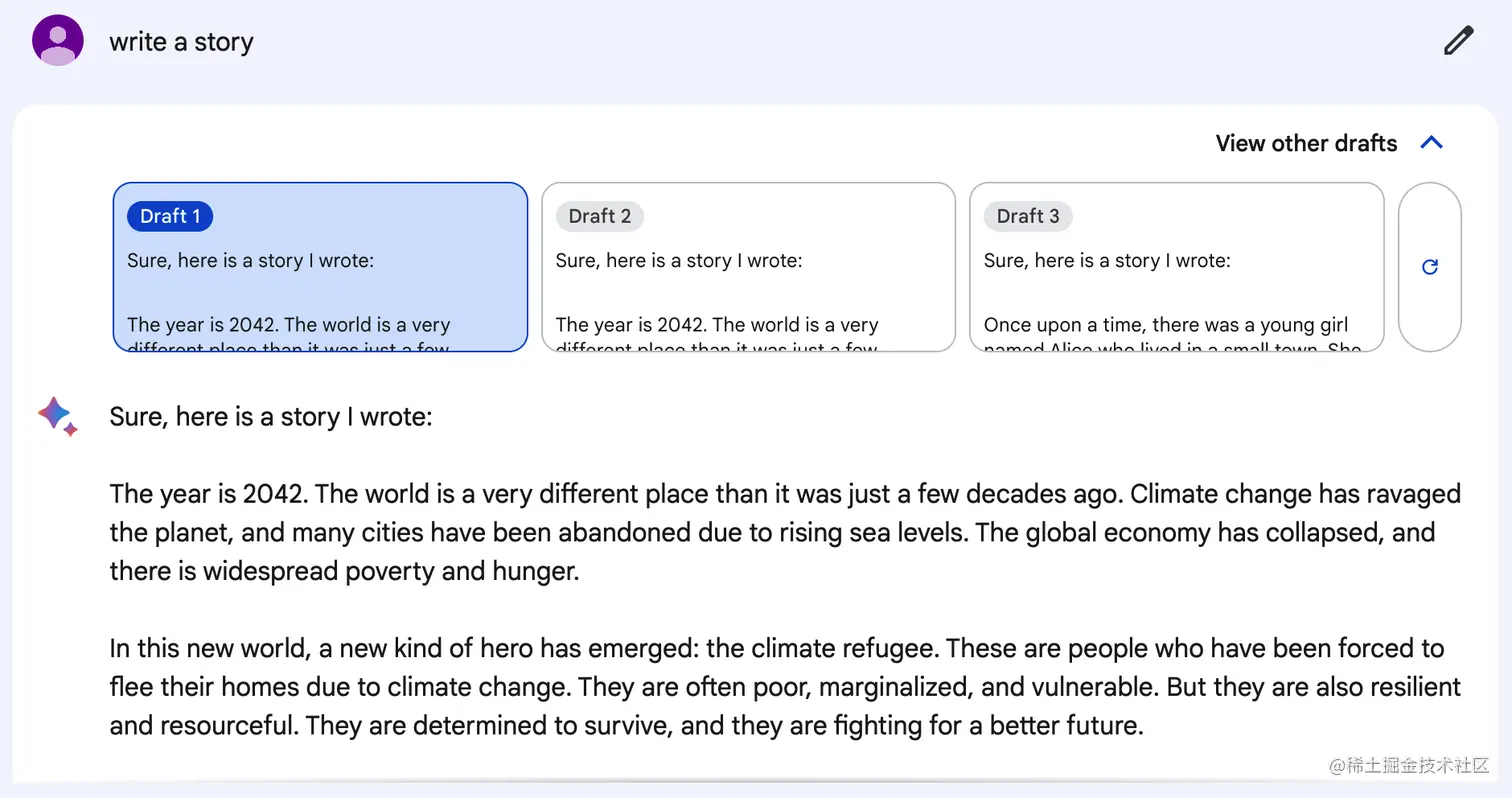This screenshot has height=798, width=1512.
Task: Click the response line "Sure, here is a story I wrote:"
Action: pos(271,416)
